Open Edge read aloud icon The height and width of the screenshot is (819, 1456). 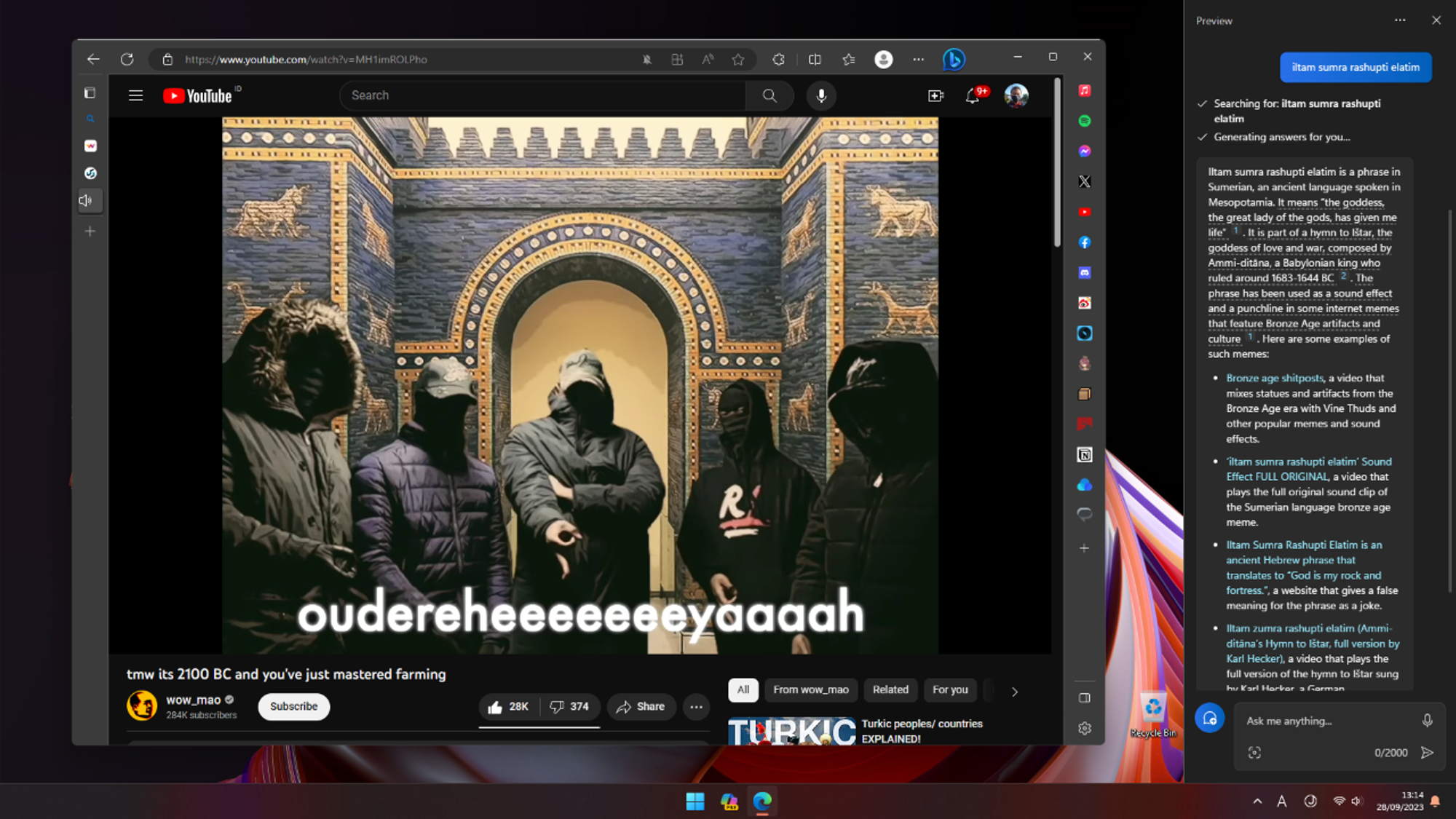pos(708,60)
